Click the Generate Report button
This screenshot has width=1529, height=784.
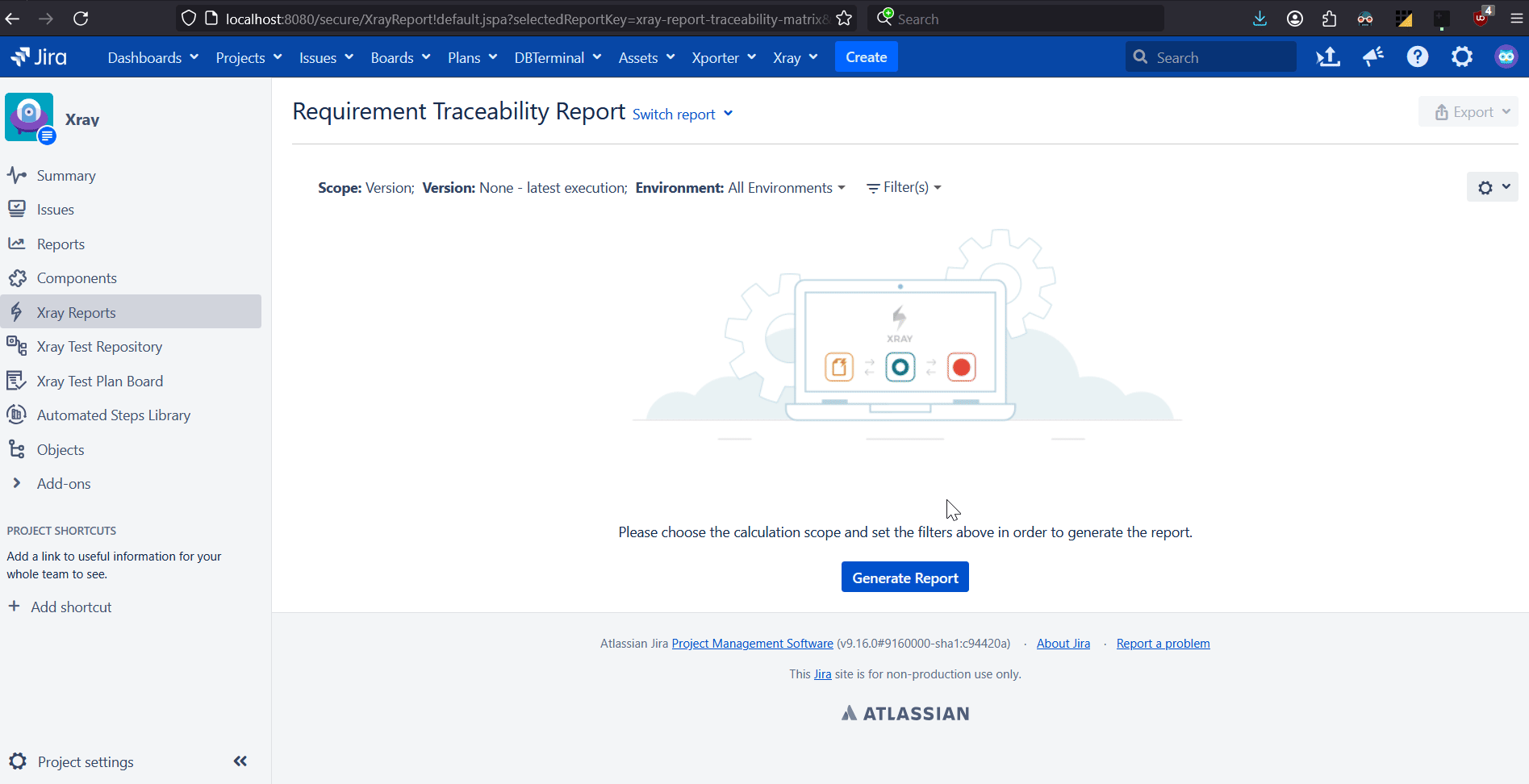click(x=904, y=578)
